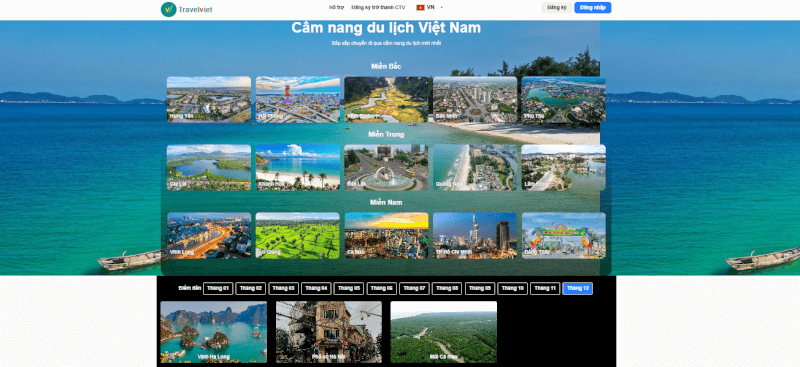
Task: Click the Vietnam flag icon
Action: pos(420,8)
